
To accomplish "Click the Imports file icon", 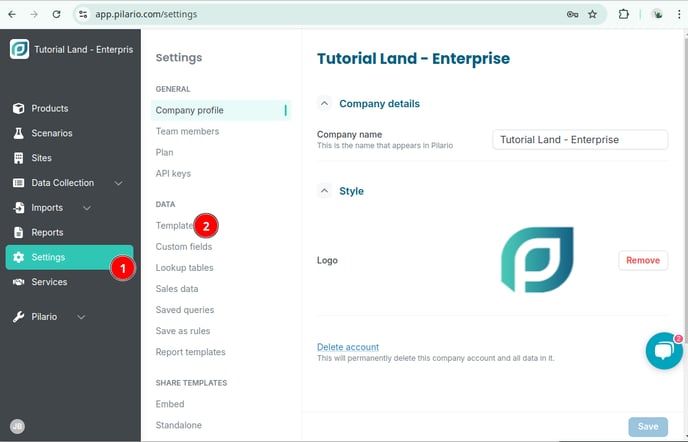I will pyautogui.click(x=18, y=208).
